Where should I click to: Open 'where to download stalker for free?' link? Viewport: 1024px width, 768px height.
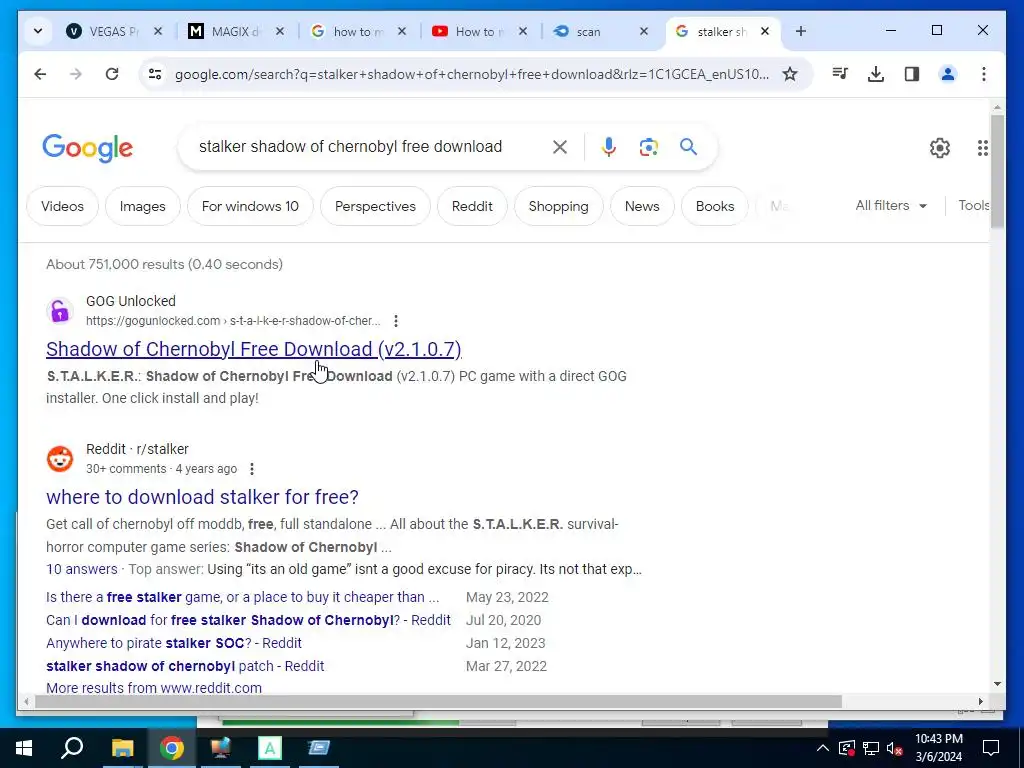202,497
